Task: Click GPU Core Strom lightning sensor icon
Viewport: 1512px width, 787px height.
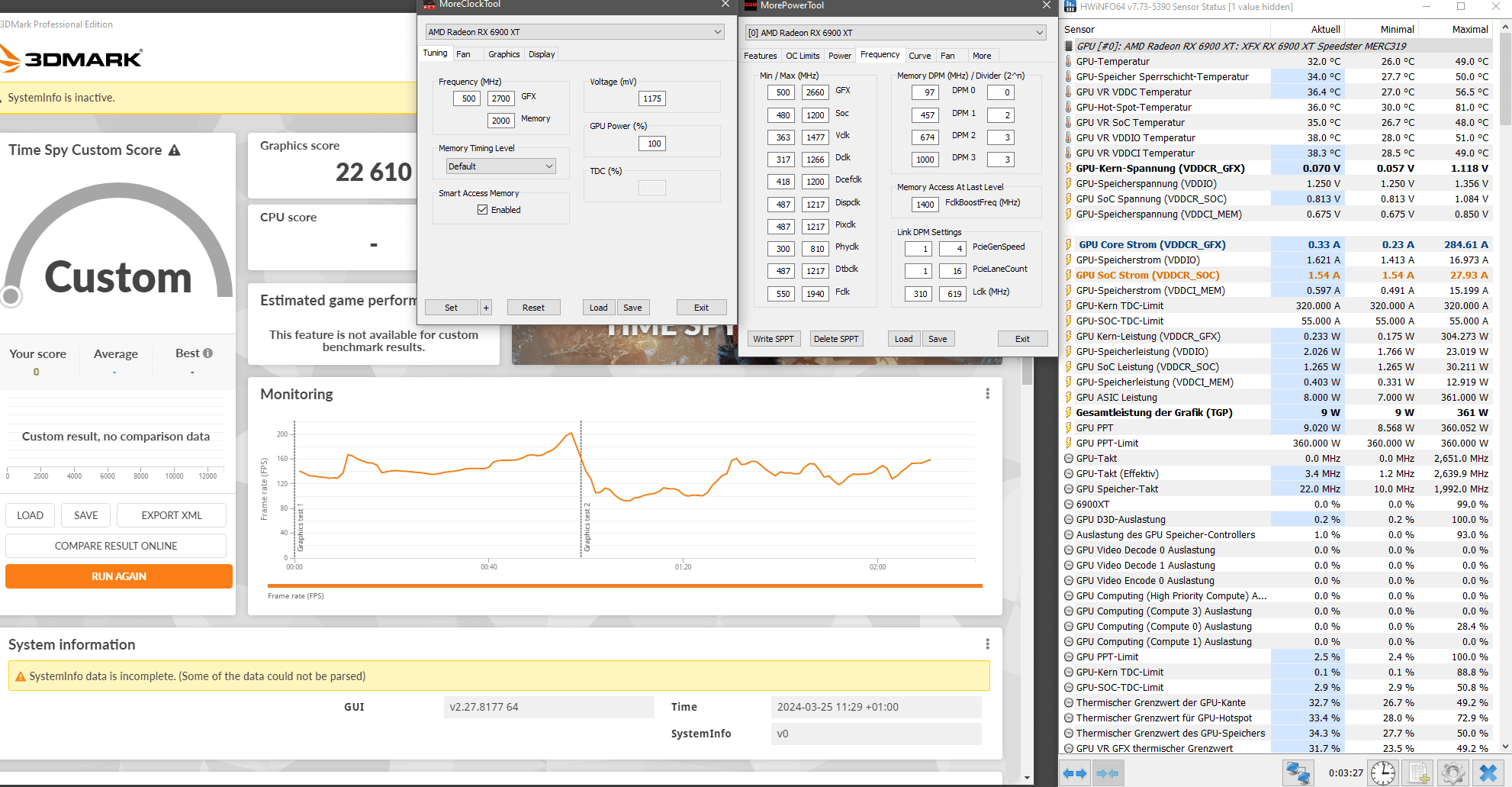Action: tap(1069, 244)
